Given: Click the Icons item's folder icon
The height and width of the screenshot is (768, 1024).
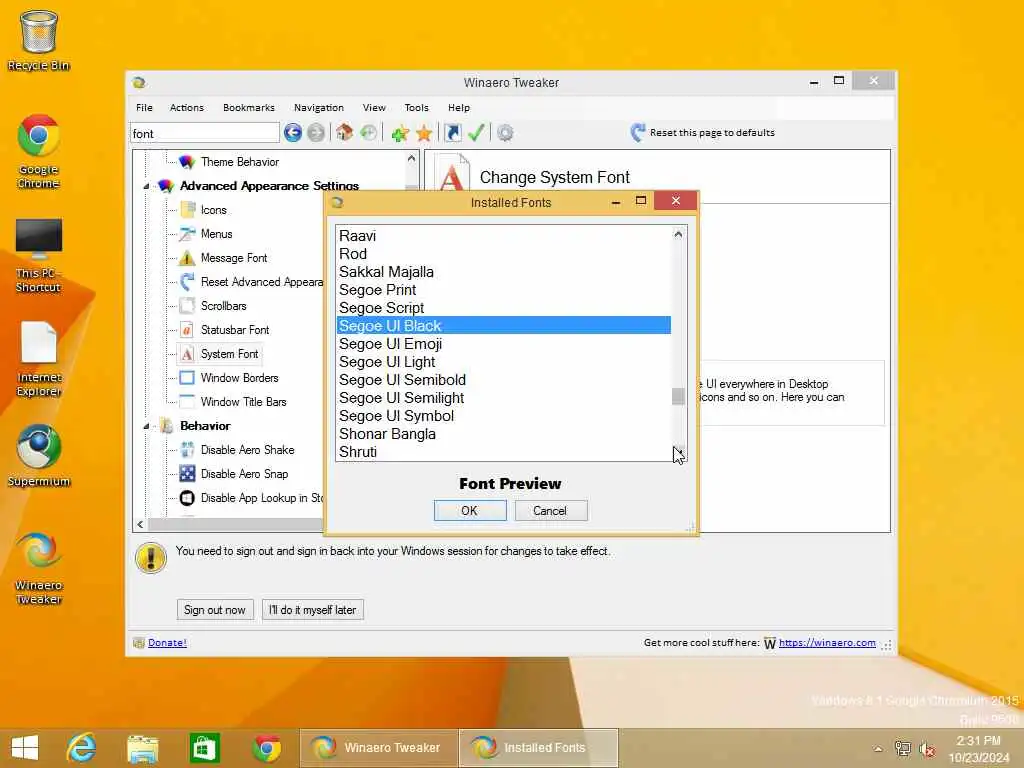Looking at the screenshot, I should [187, 210].
